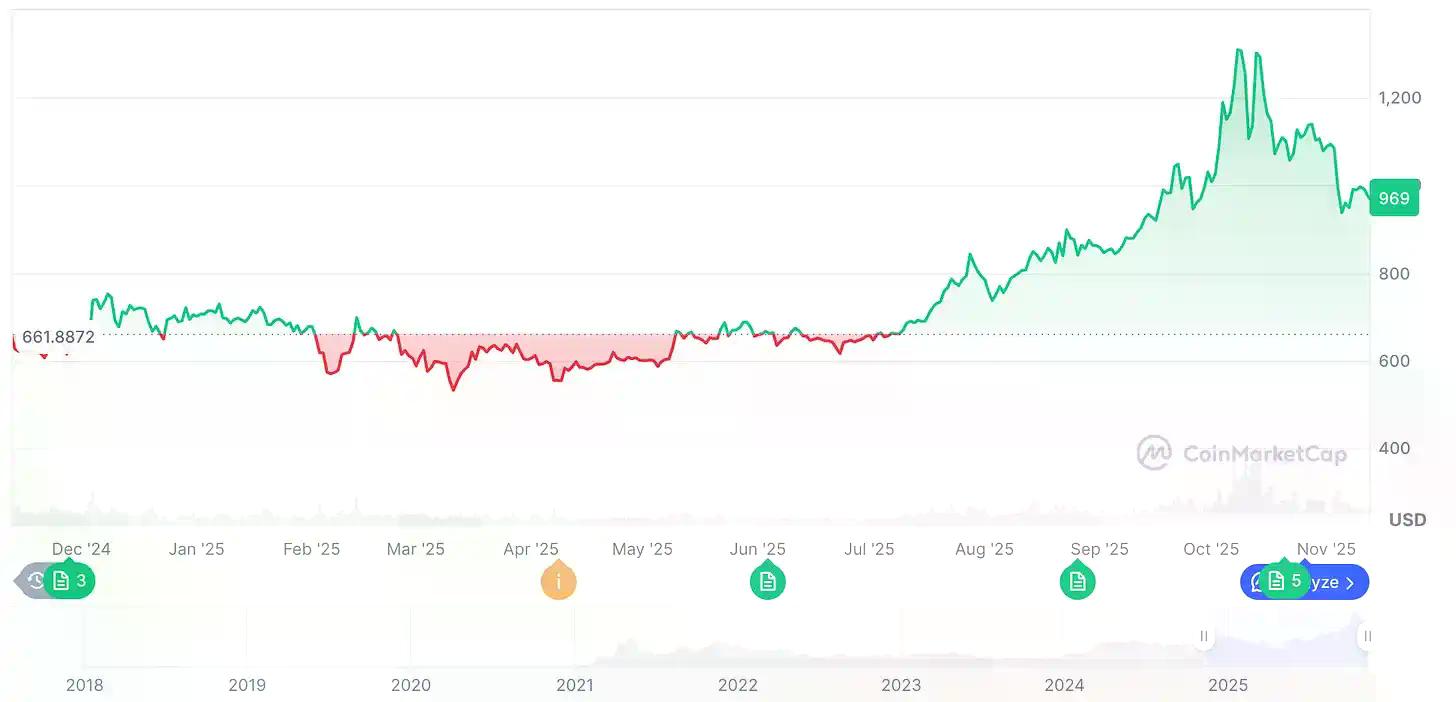Click the green 969 current price badge
This screenshot has height=702, width=1456.
pos(1394,198)
